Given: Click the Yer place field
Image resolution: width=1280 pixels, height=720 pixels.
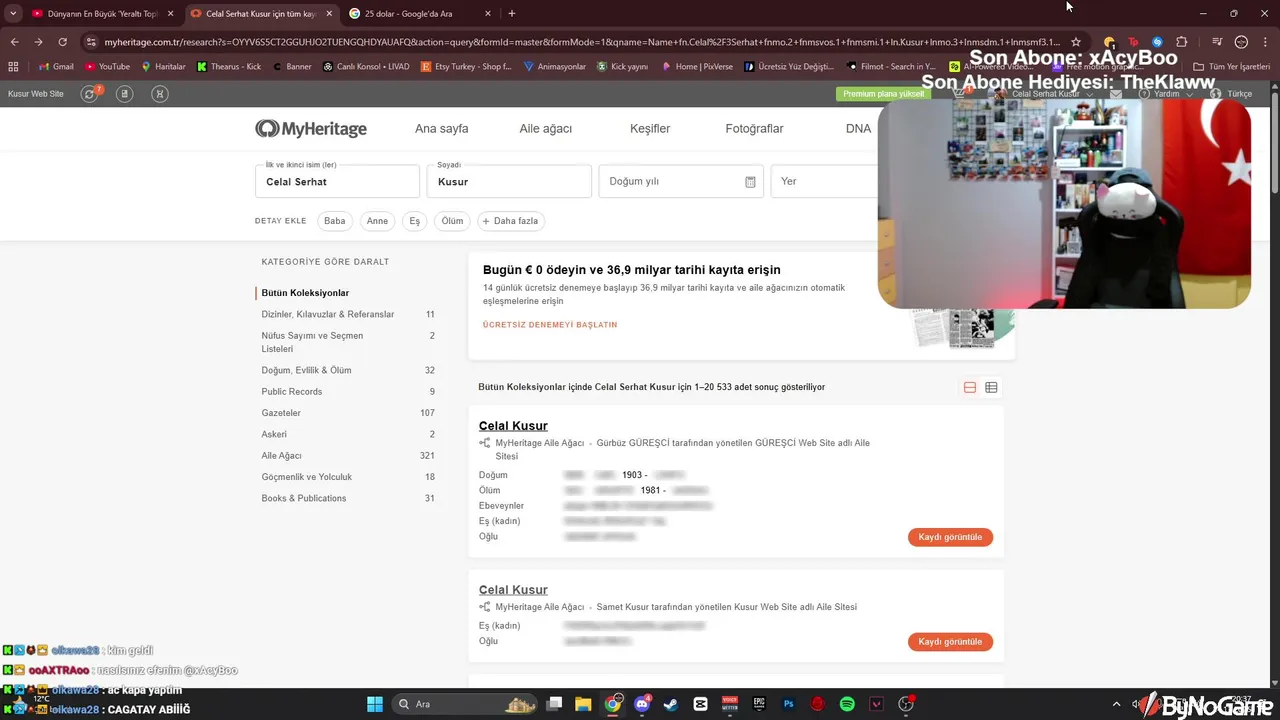Looking at the screenshot, I should [x=823, y=181].
